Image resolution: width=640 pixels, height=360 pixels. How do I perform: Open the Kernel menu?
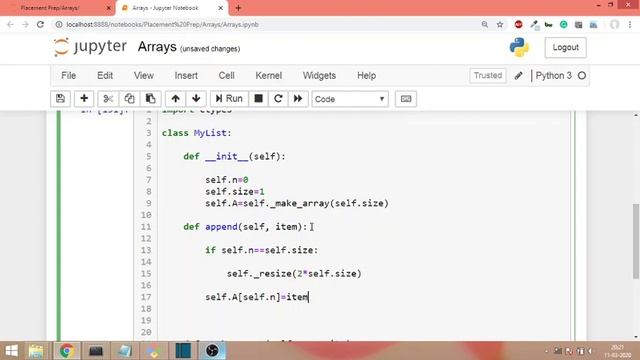[269, 76]
